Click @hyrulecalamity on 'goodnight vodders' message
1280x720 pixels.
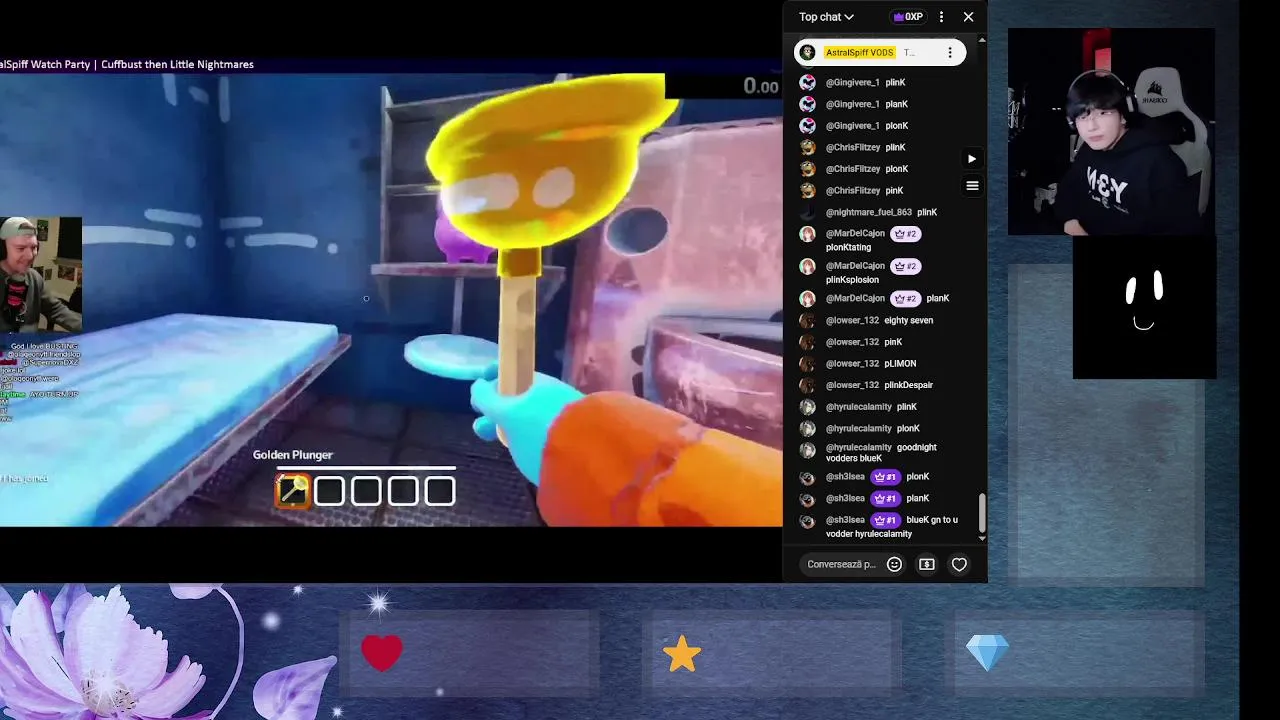pos(858,448)
